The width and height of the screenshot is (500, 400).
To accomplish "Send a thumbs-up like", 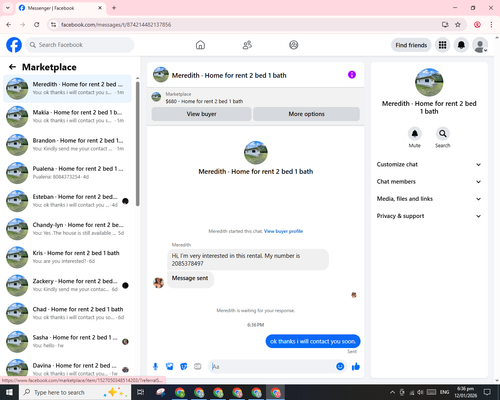I will pos(356,367).
